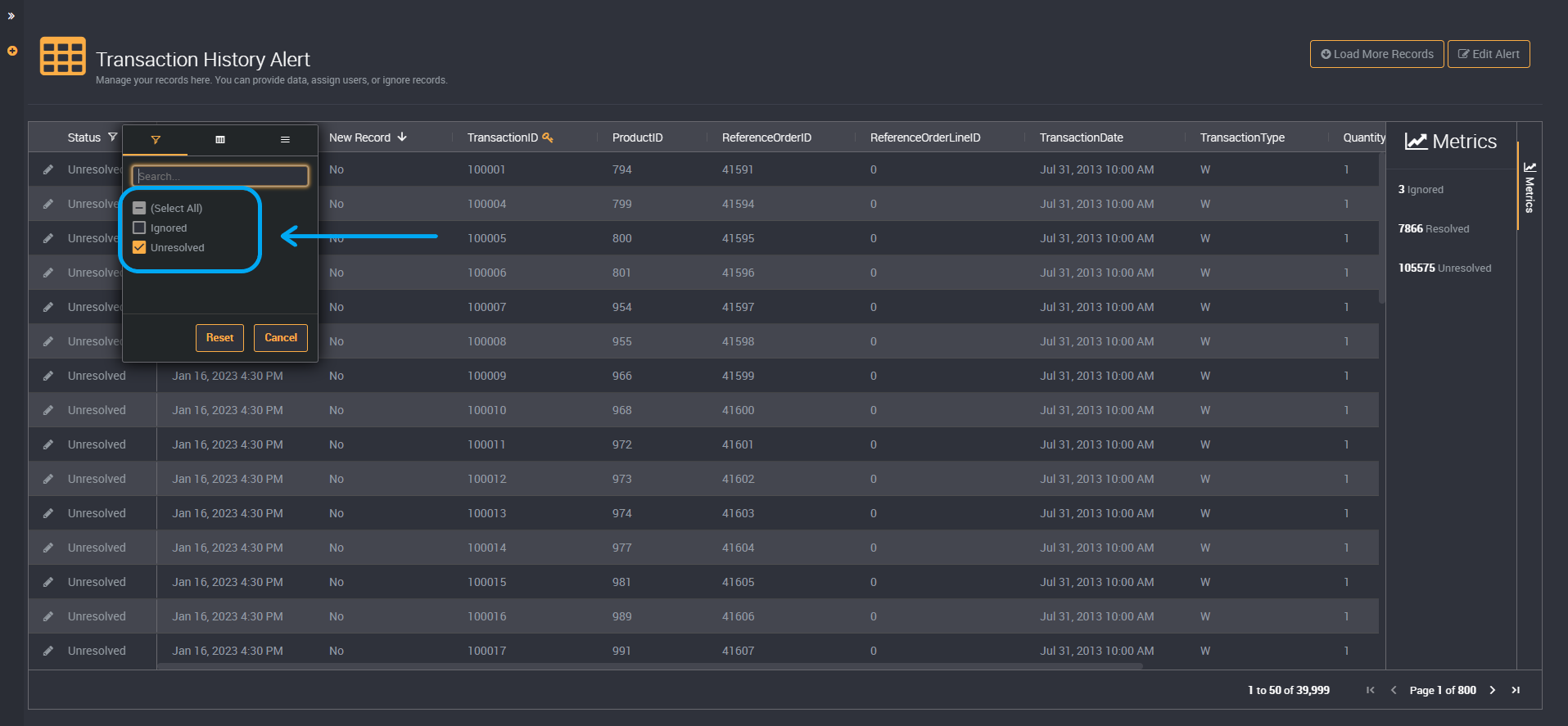1568x726 pixels.
Task: Click ReferenceOrderID cell 41600
Action: point(738,410)
